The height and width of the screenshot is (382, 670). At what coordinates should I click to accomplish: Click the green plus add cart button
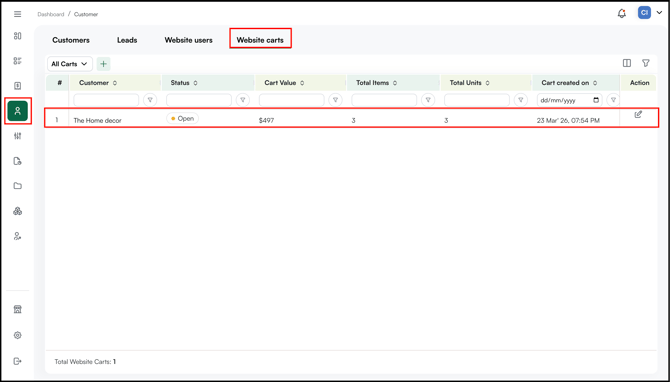[103, 64]
